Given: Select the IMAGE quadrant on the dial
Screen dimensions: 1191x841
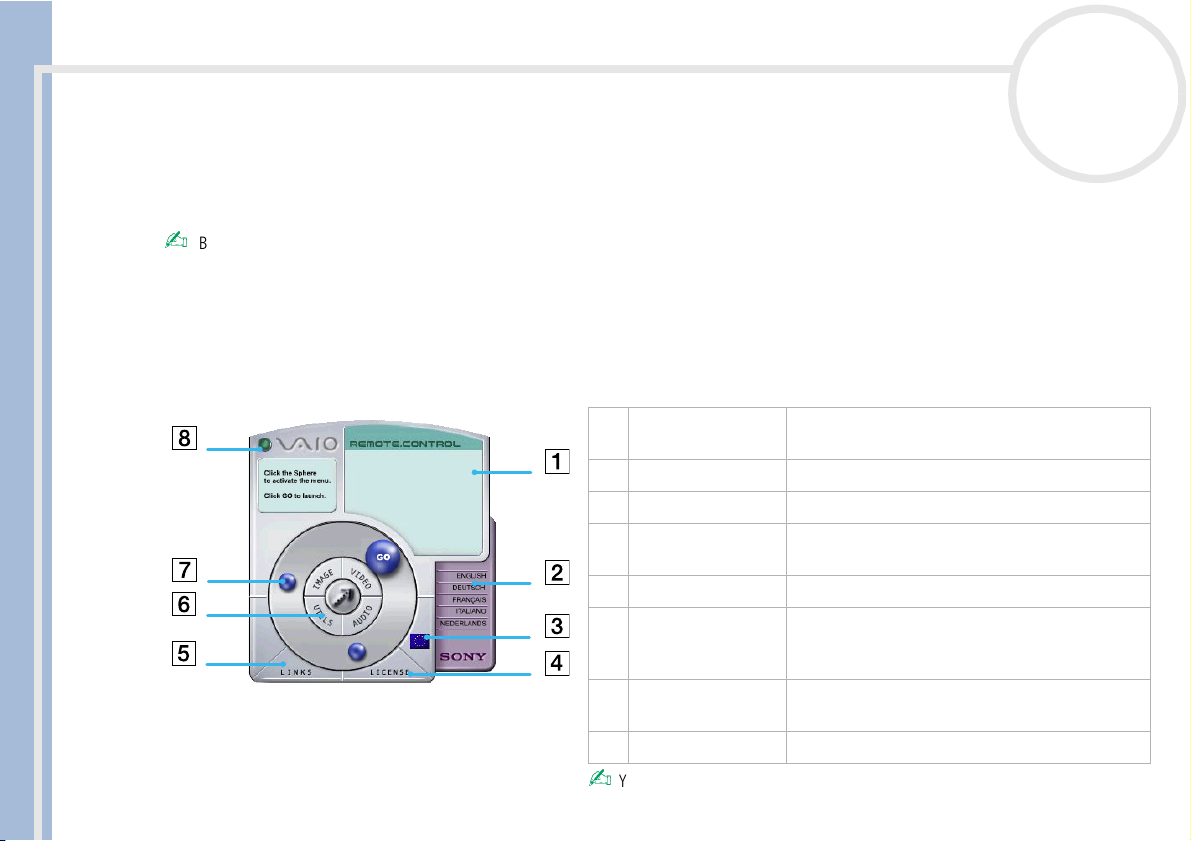Looking at the screenshot, I should pos(323,579).
